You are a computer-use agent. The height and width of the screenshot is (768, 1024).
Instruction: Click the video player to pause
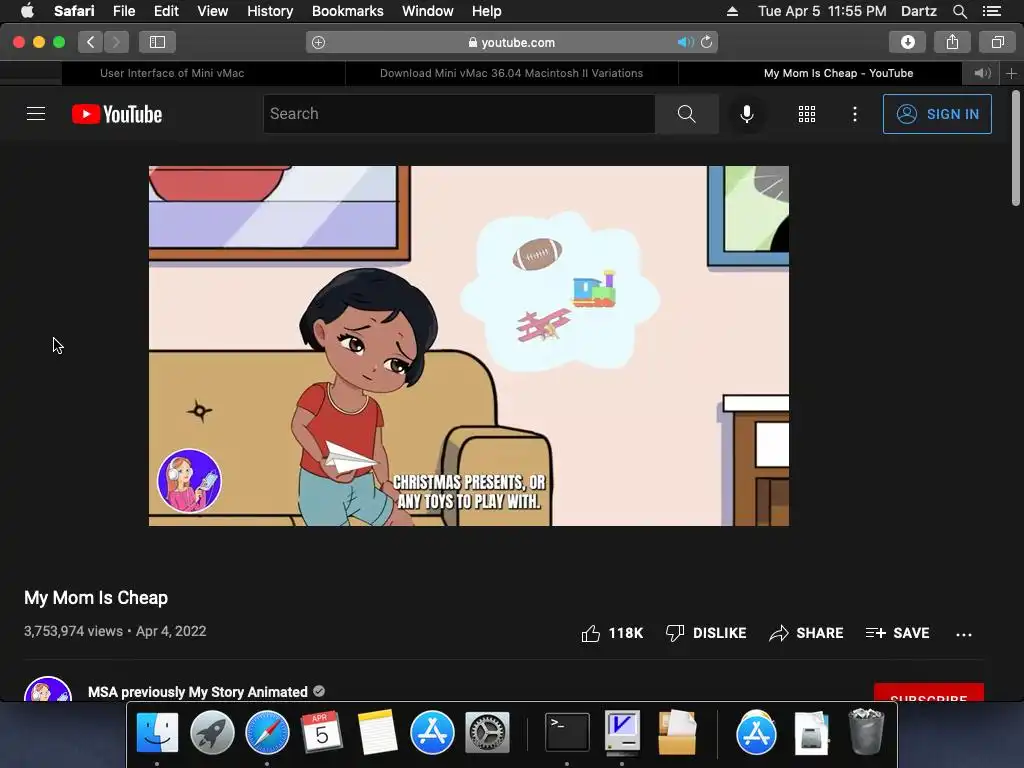point(469,345)
